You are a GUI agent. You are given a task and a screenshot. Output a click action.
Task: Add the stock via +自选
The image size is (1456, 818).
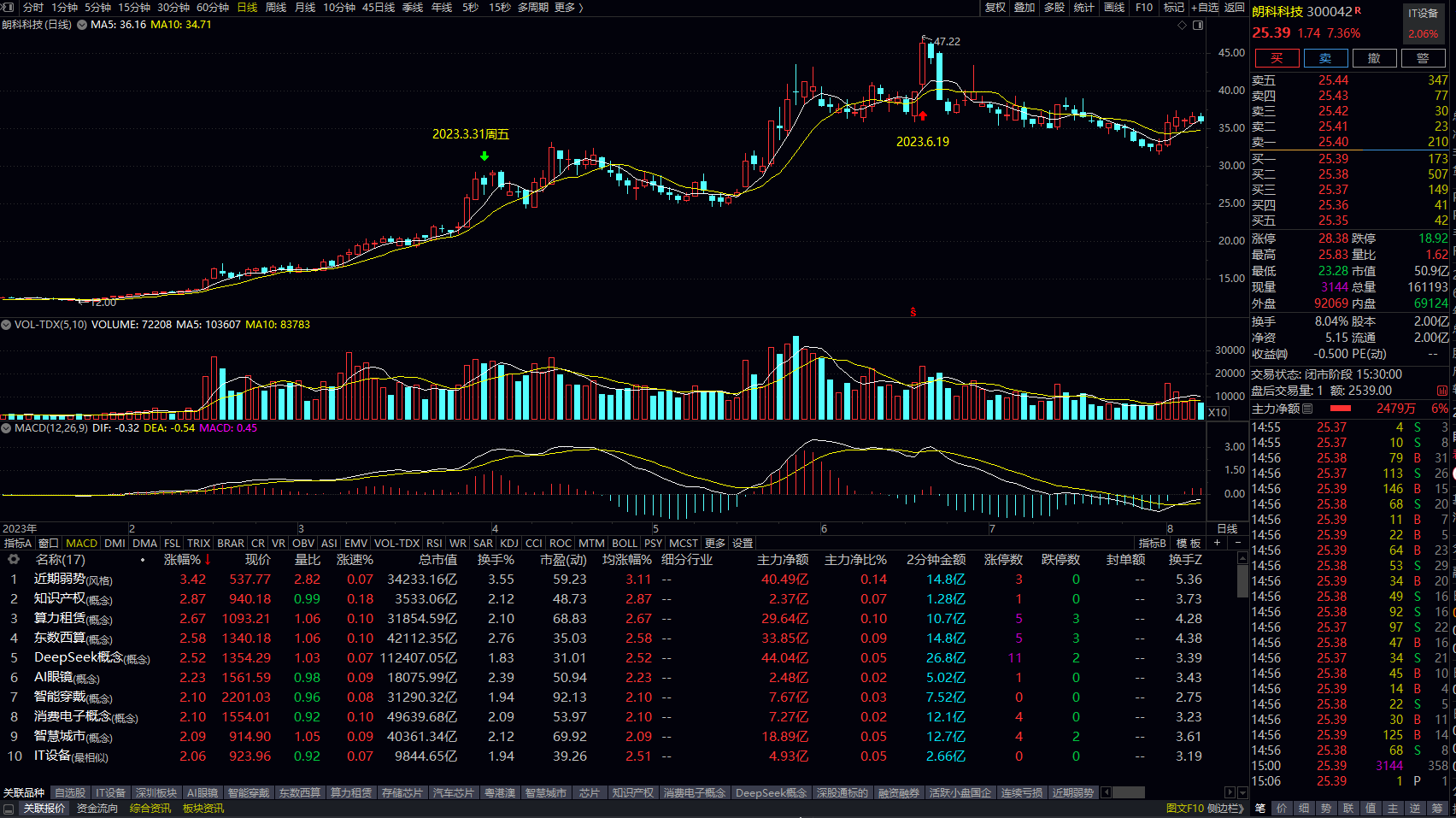tap(1206, 7)
